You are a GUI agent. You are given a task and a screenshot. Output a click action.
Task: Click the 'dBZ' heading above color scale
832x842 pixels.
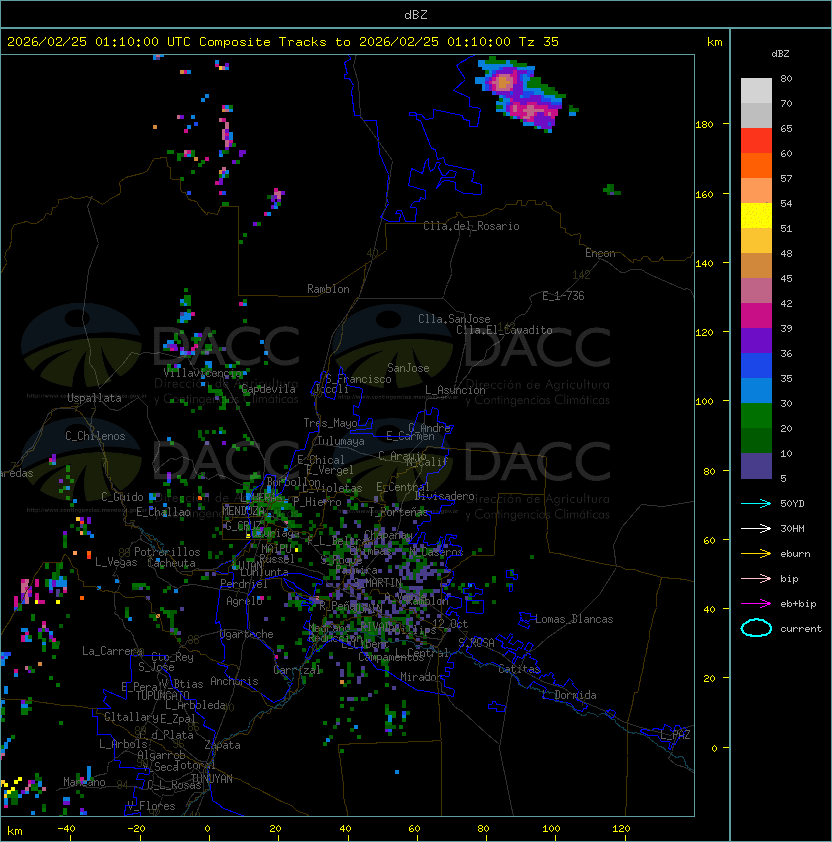point(780,54)
